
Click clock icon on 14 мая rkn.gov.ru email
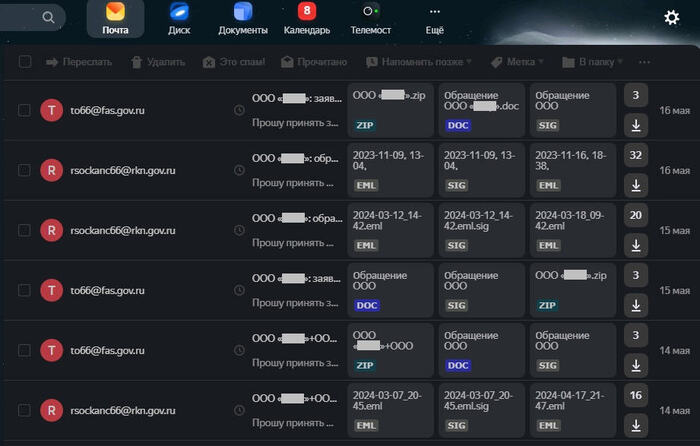coord(239,410)
